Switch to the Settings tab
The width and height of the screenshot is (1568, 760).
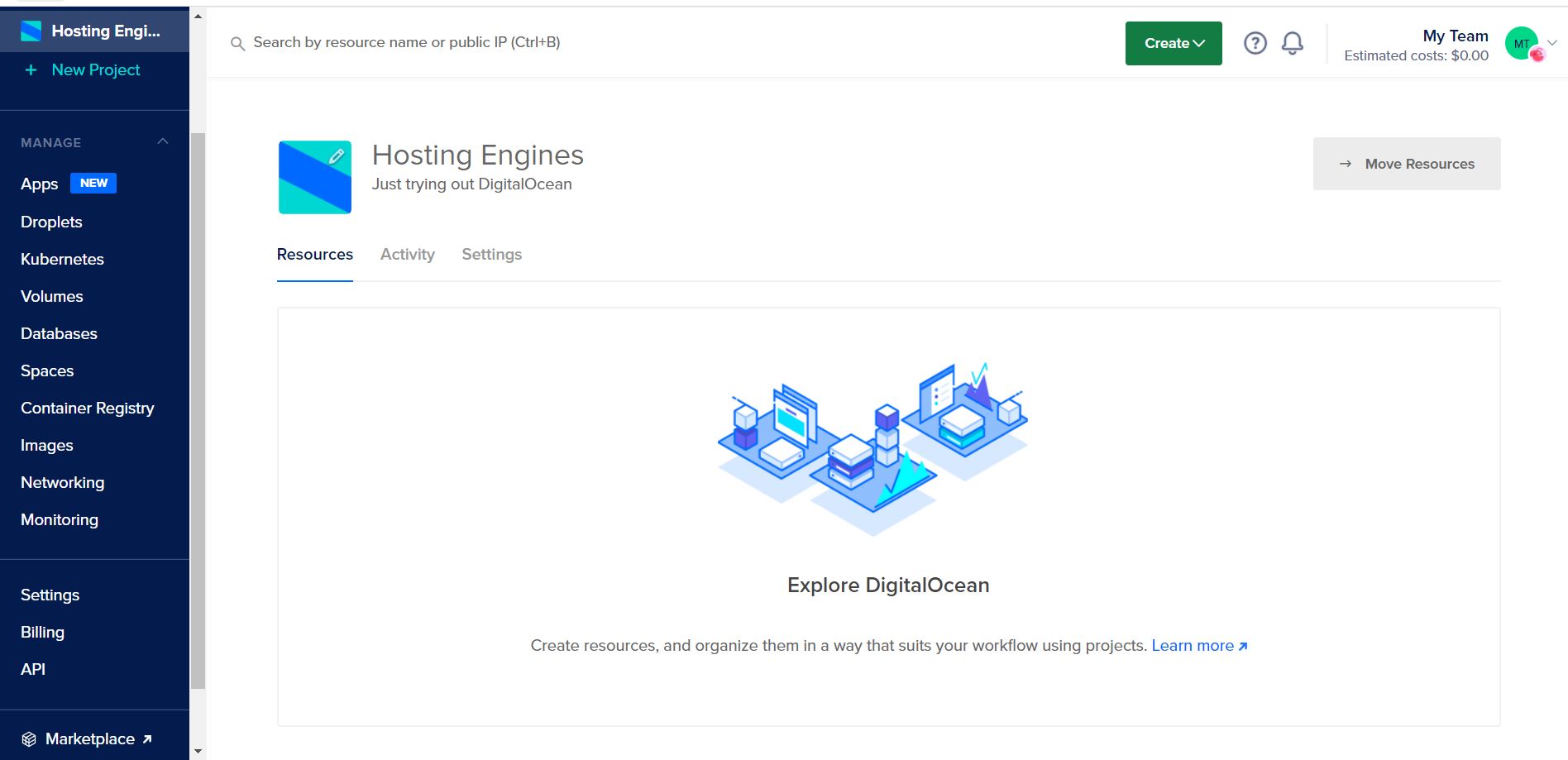pyautogui.click(x=491, y=254)
